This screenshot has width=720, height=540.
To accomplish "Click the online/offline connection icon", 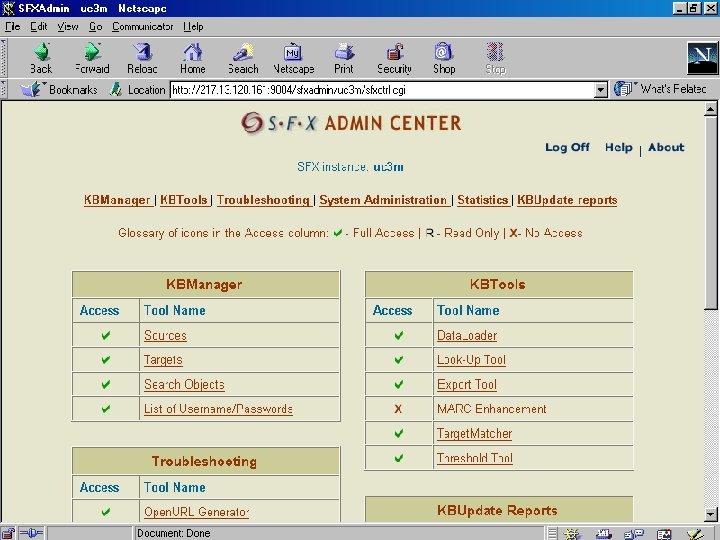I will tap(31, 533).
